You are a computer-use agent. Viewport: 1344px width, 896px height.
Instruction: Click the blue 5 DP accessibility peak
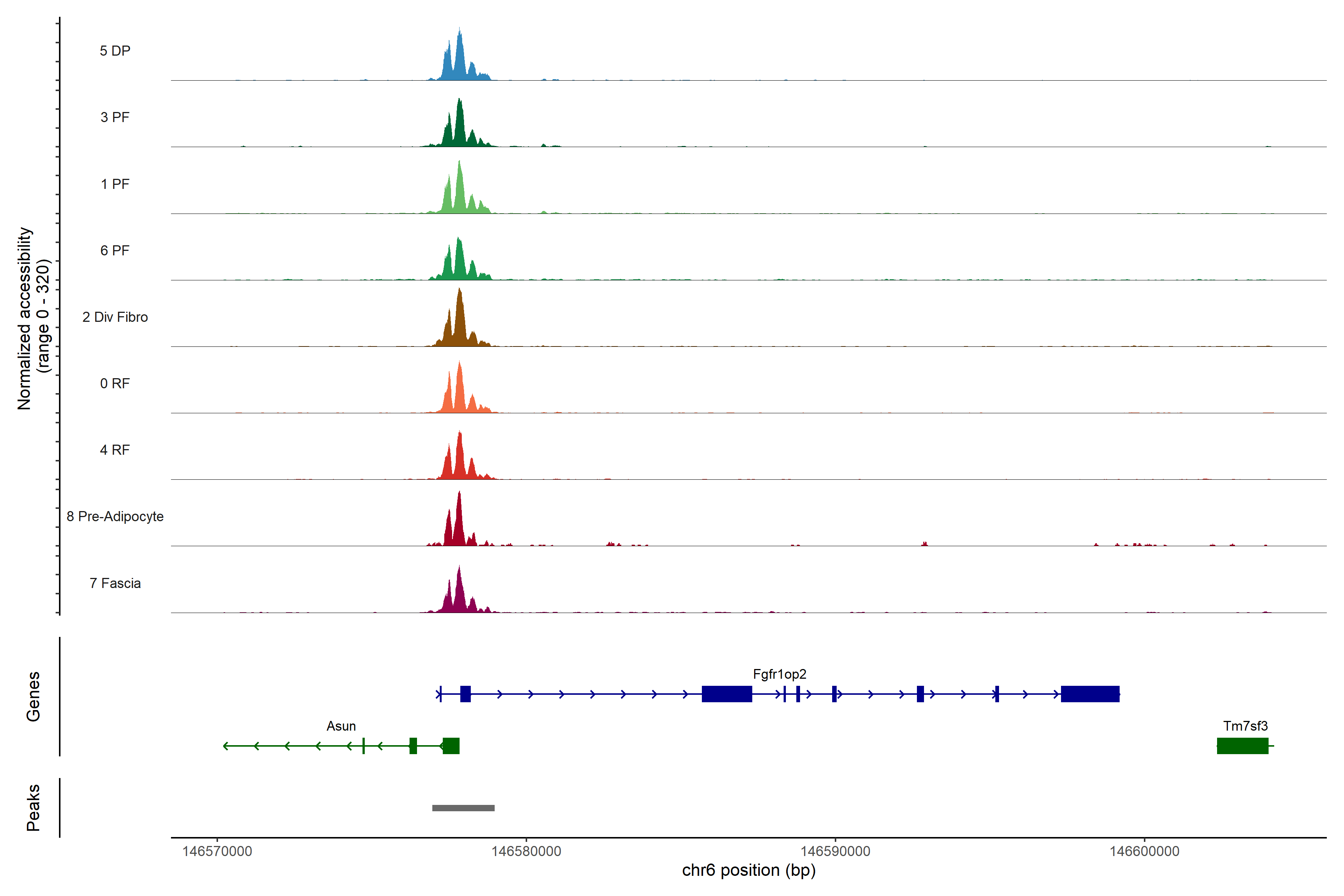[x=460, y=60]
